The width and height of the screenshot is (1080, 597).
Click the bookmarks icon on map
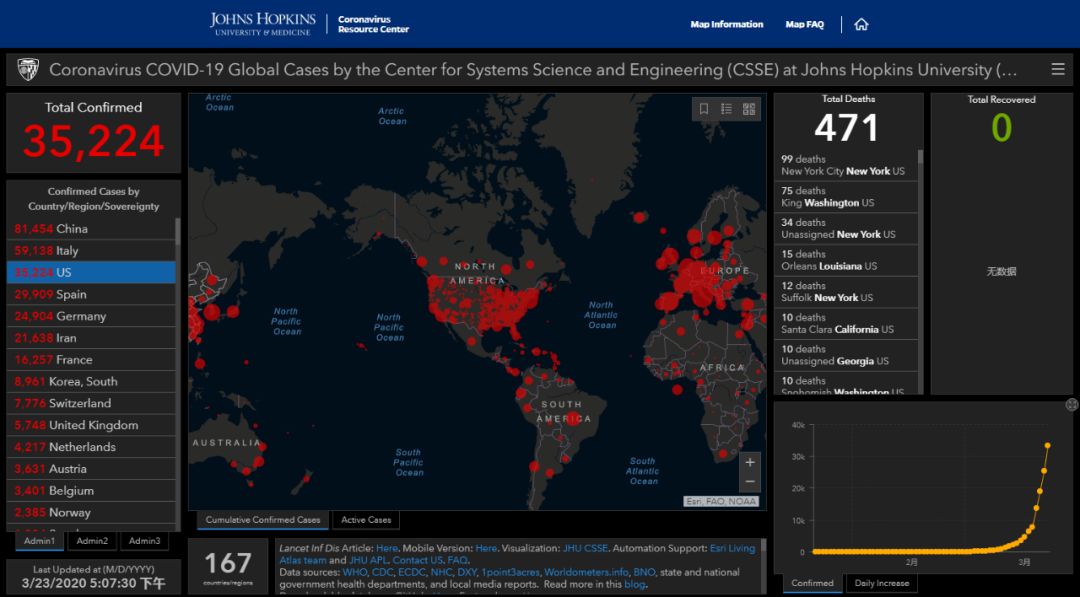704,109
